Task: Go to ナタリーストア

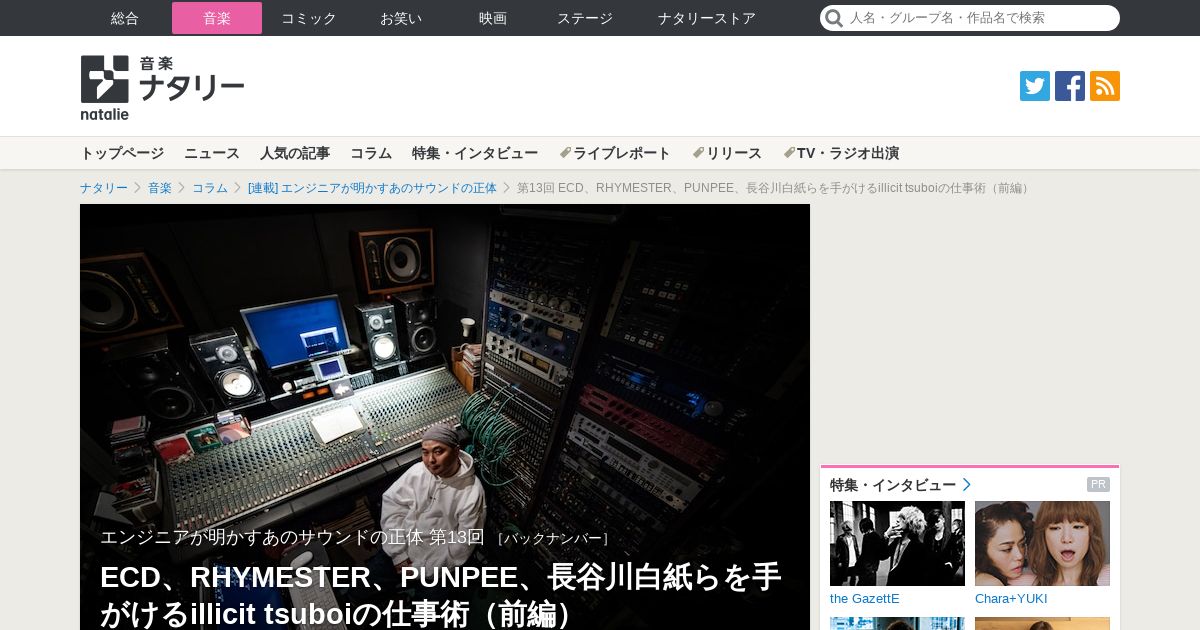Action: tap(707, 18)
